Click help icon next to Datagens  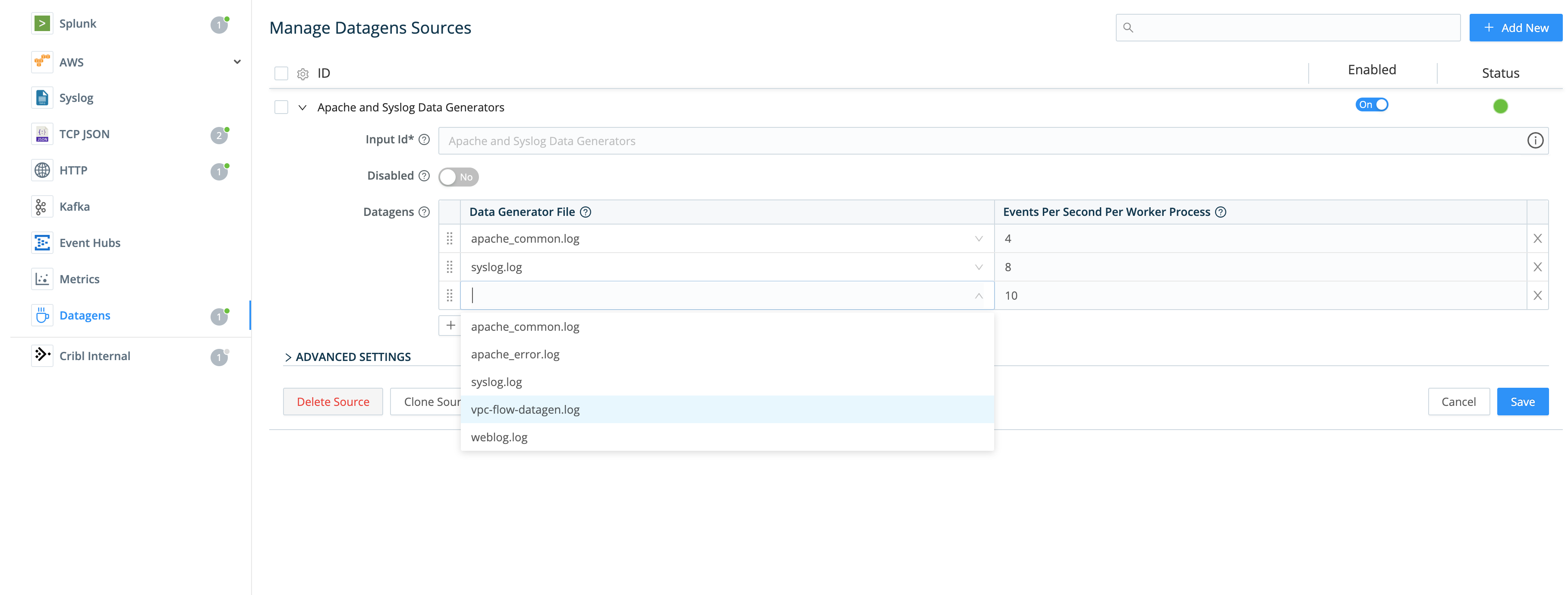click(424, 212)
